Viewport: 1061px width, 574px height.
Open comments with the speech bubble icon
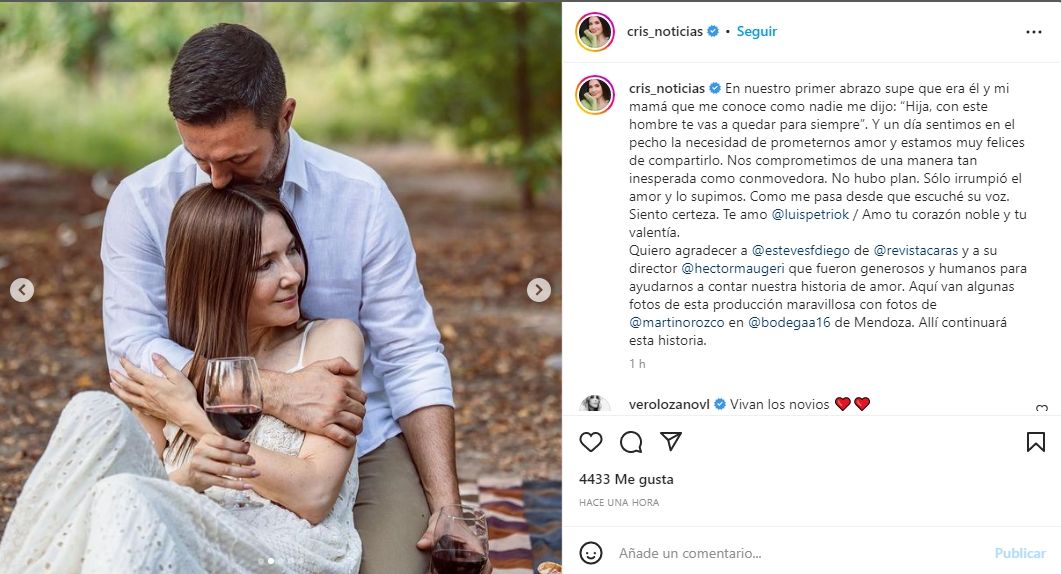tap(631, 442)
